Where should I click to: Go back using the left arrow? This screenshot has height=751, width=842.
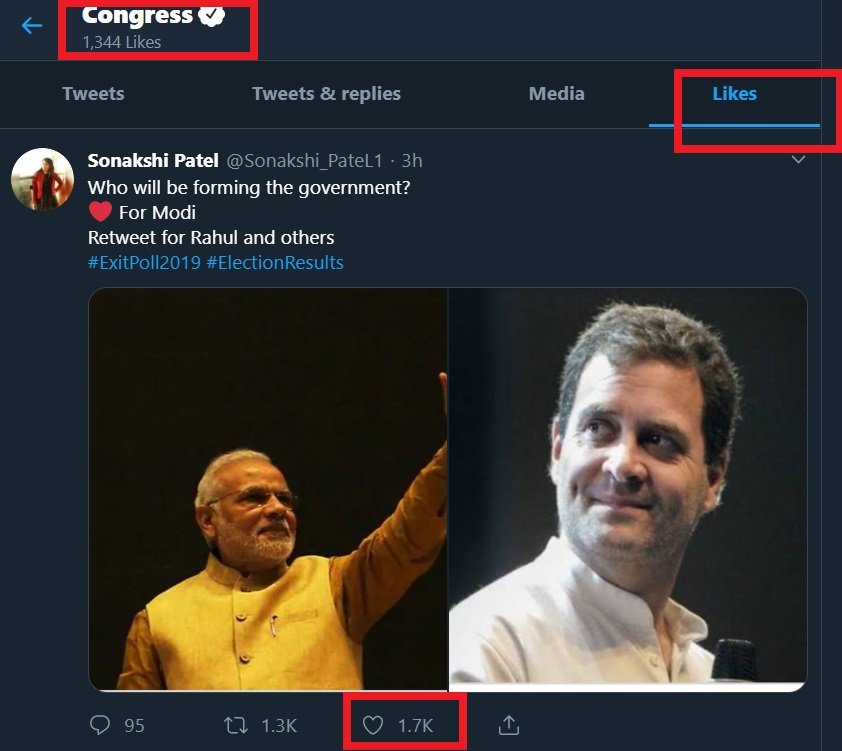tap(32, 25)
